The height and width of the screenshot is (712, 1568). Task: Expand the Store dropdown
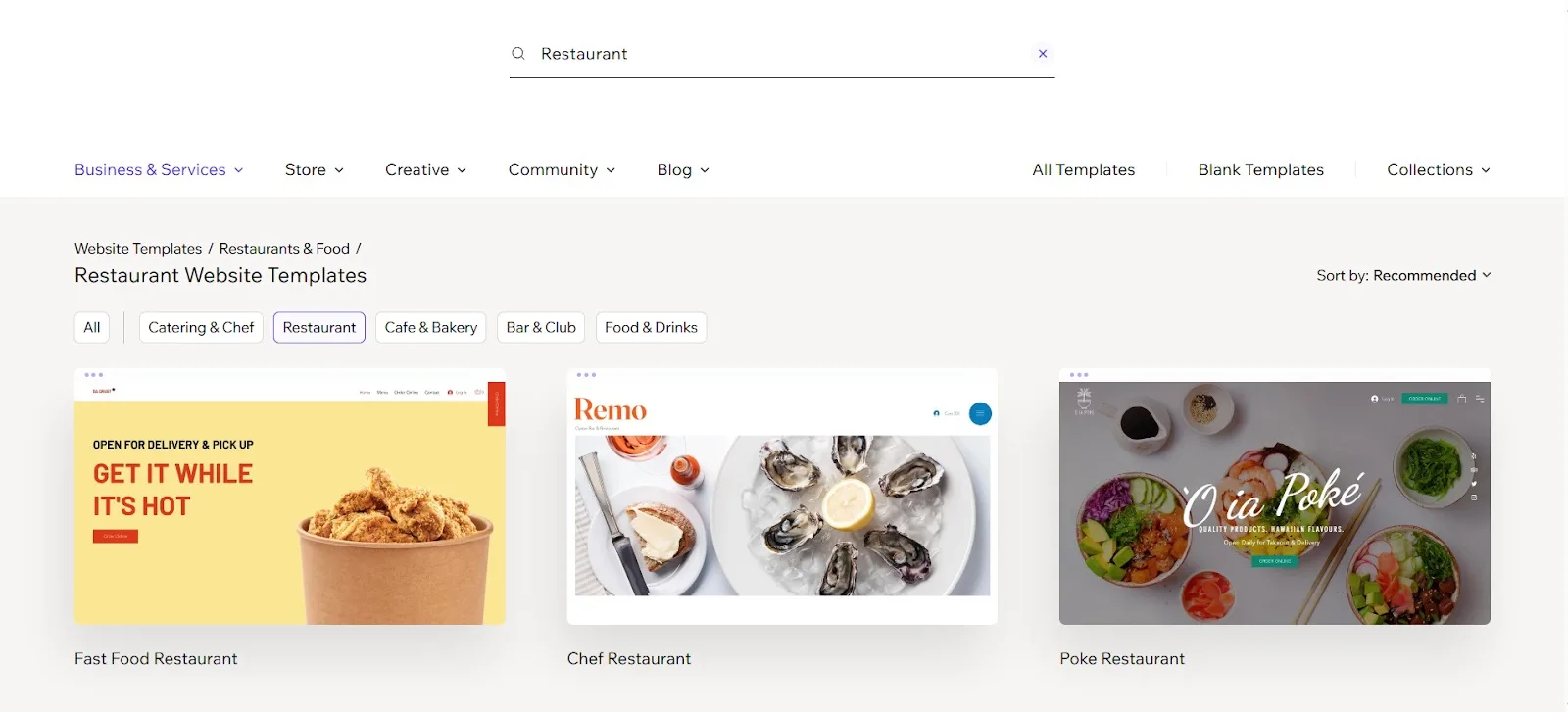click(x=313, y=169)
